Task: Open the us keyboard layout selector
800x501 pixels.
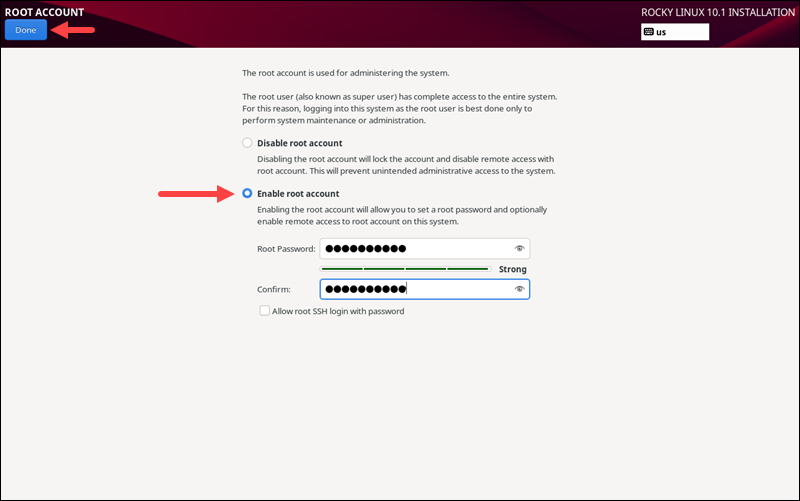Action: coord(674,32)
